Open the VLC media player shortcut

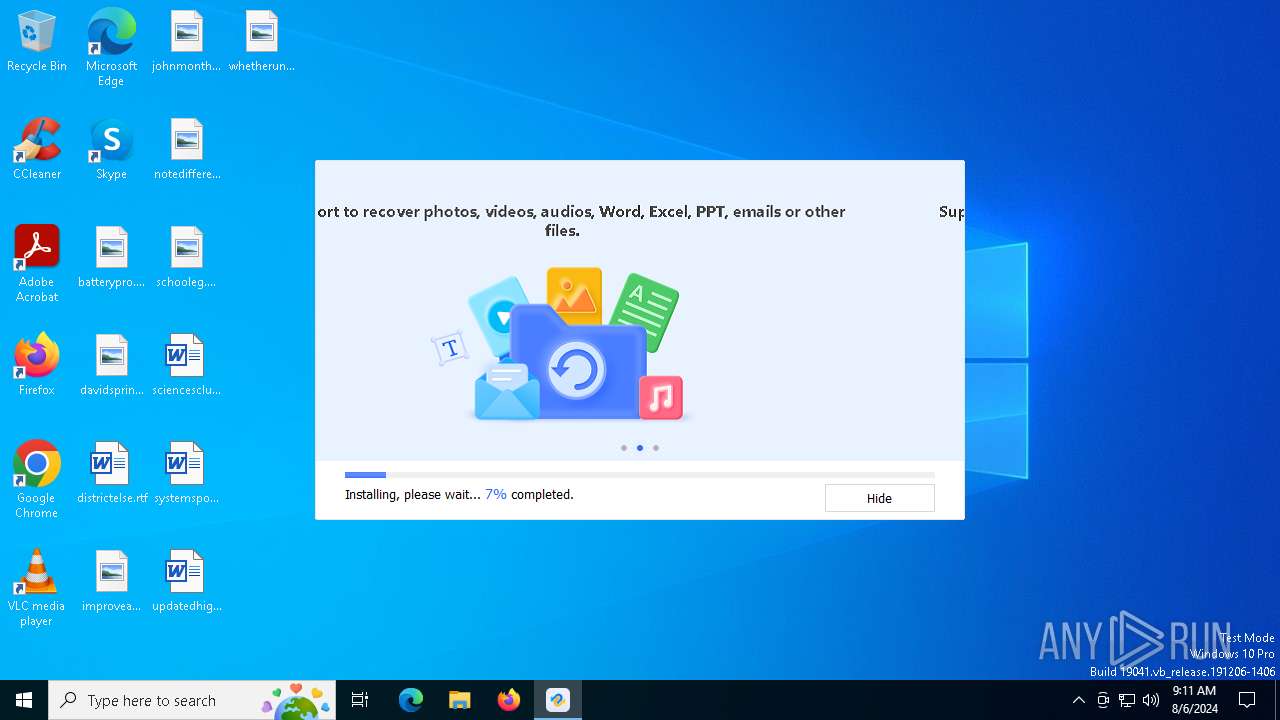tap(37, 588)
